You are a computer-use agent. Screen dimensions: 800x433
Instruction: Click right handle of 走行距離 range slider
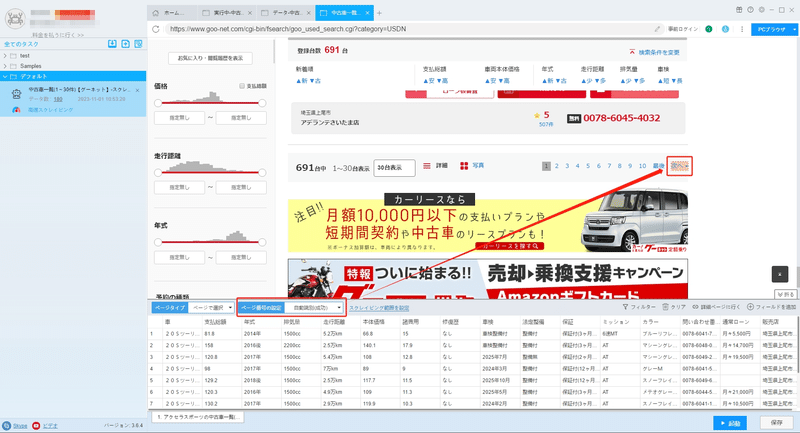coord(262,172)
